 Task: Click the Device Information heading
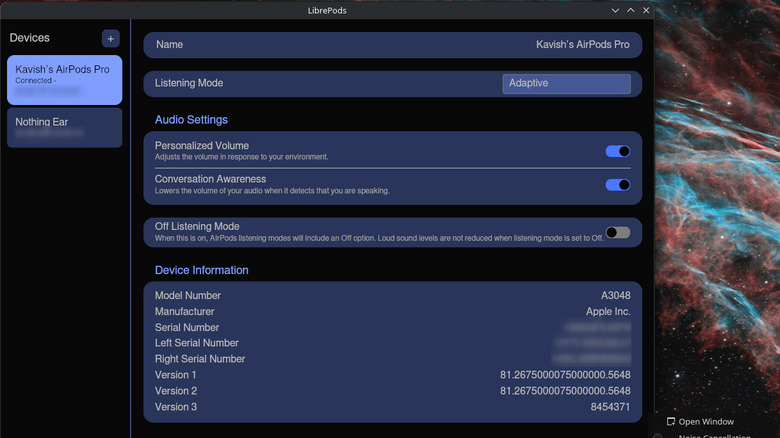point(201,270)
